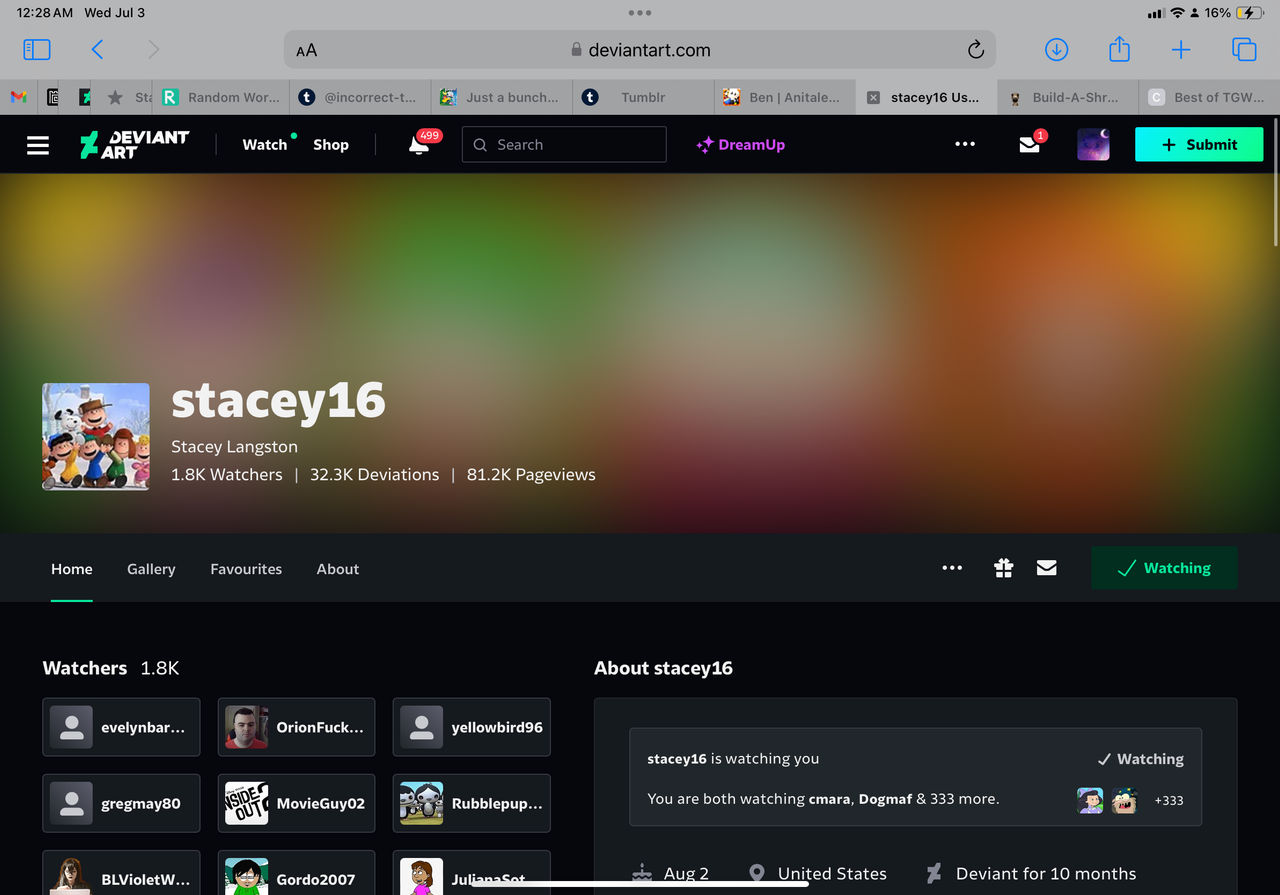Click the deviantart.com address bar
Image resolution: width=1280 pixels, height=895 pixels.
click(640, 50)
